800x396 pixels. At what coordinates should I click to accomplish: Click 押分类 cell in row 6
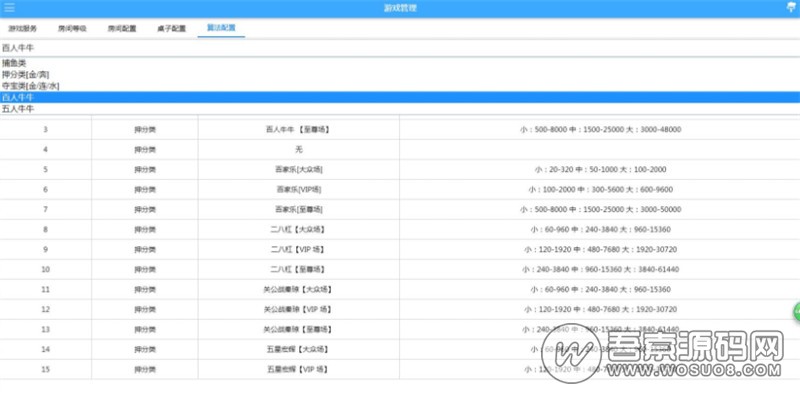click(145, 189)
